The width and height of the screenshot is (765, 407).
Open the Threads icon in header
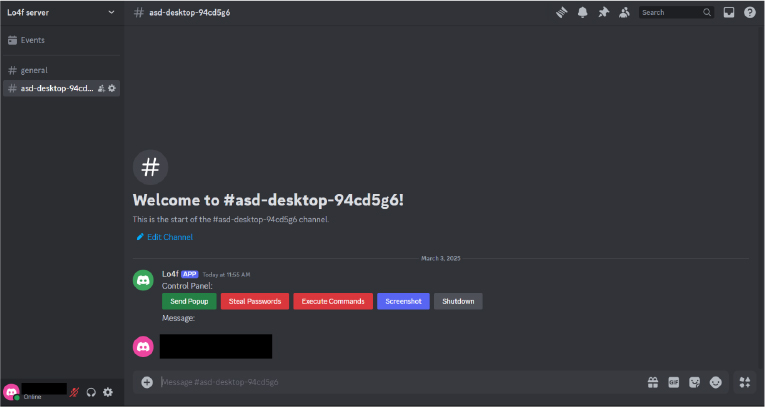pyautogui.click(x=562, y=13)
